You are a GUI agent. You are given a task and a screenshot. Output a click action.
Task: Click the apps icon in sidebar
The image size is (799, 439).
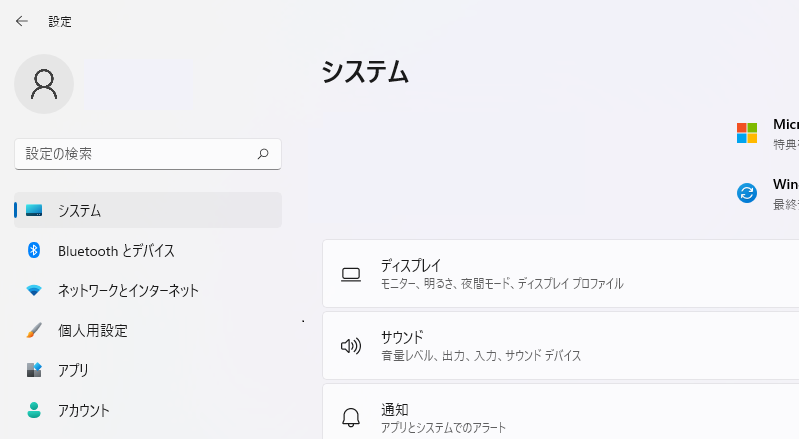coord(34,370)
